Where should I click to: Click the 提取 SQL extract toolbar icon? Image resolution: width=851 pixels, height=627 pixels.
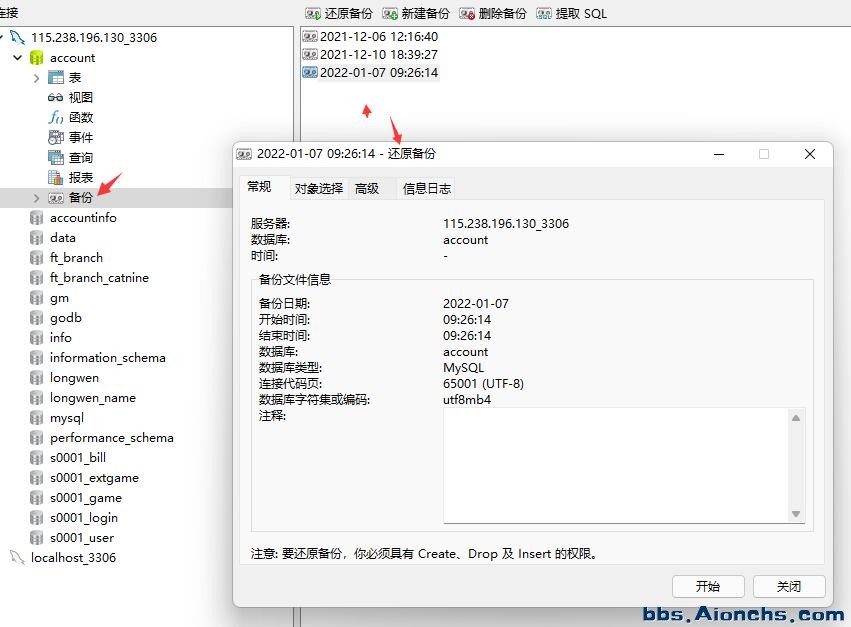(x=544, y=14)
